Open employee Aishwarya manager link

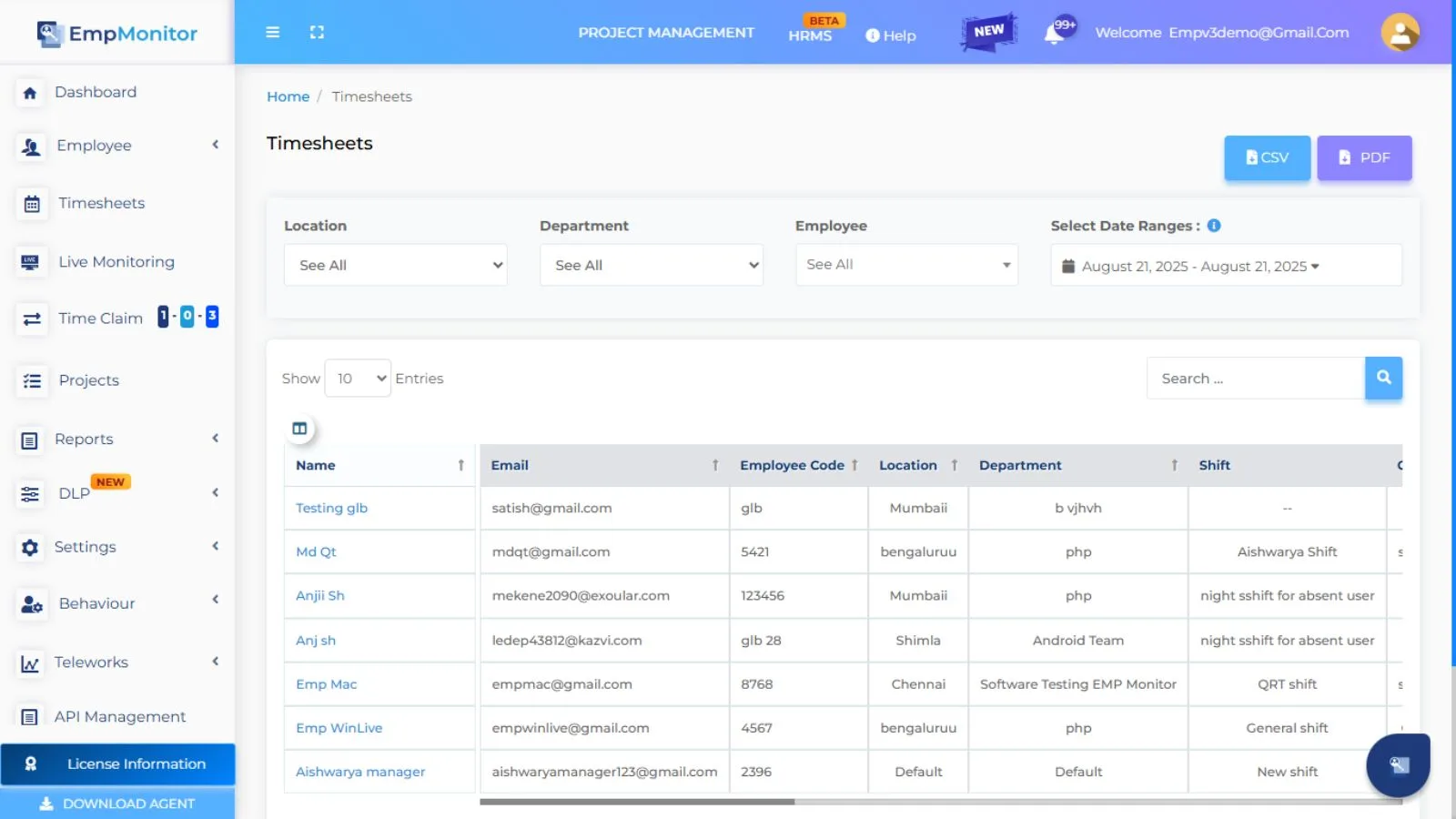(x=360, y=772)
